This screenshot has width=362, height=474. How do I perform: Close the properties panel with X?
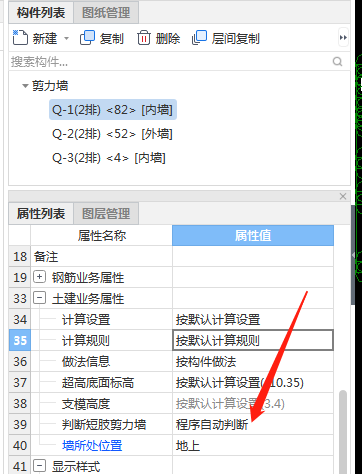pyautogui.click(x=343, y=196)
